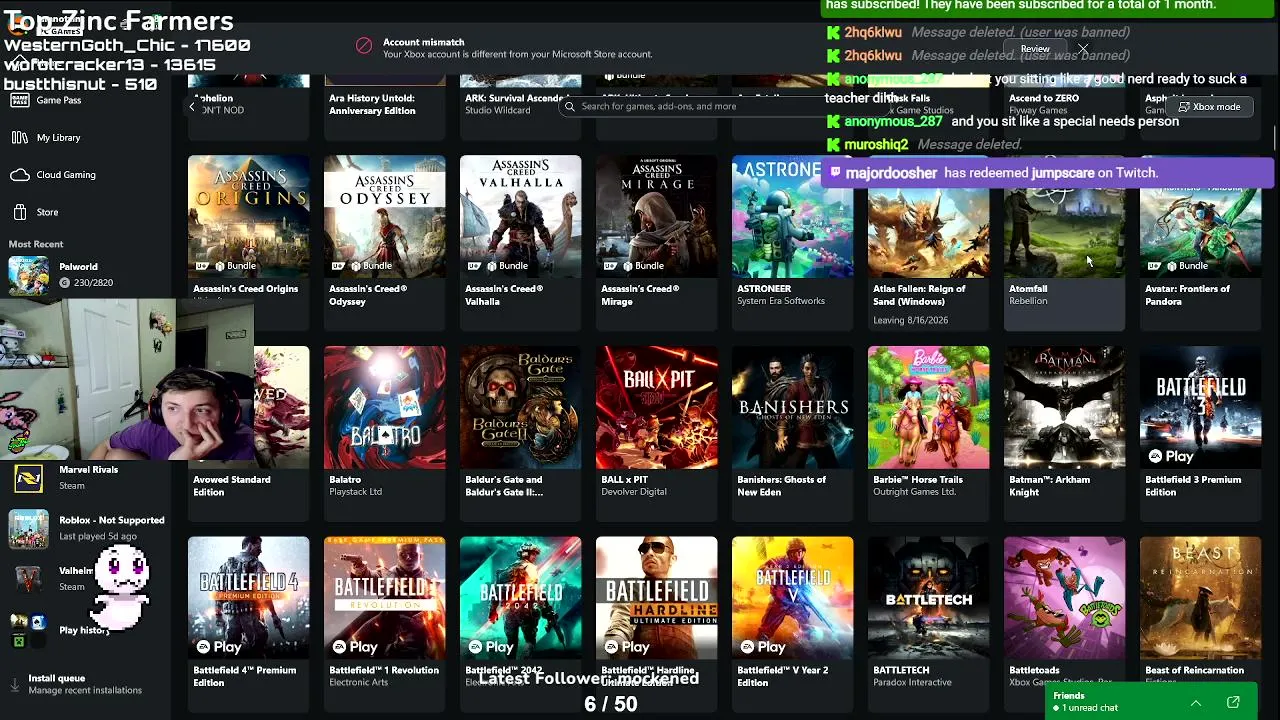
Task: Click the 'Devolver Digital' publisher text
Action: (x=634, y=492)
